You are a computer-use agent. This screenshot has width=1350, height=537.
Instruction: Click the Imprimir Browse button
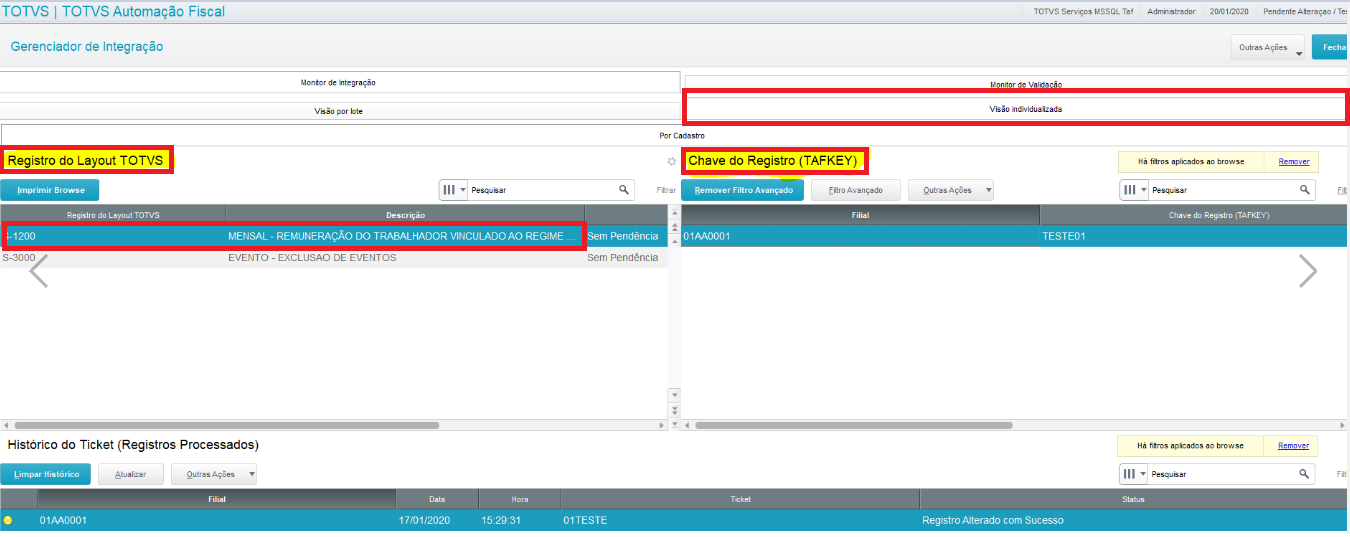pos(50,190)
